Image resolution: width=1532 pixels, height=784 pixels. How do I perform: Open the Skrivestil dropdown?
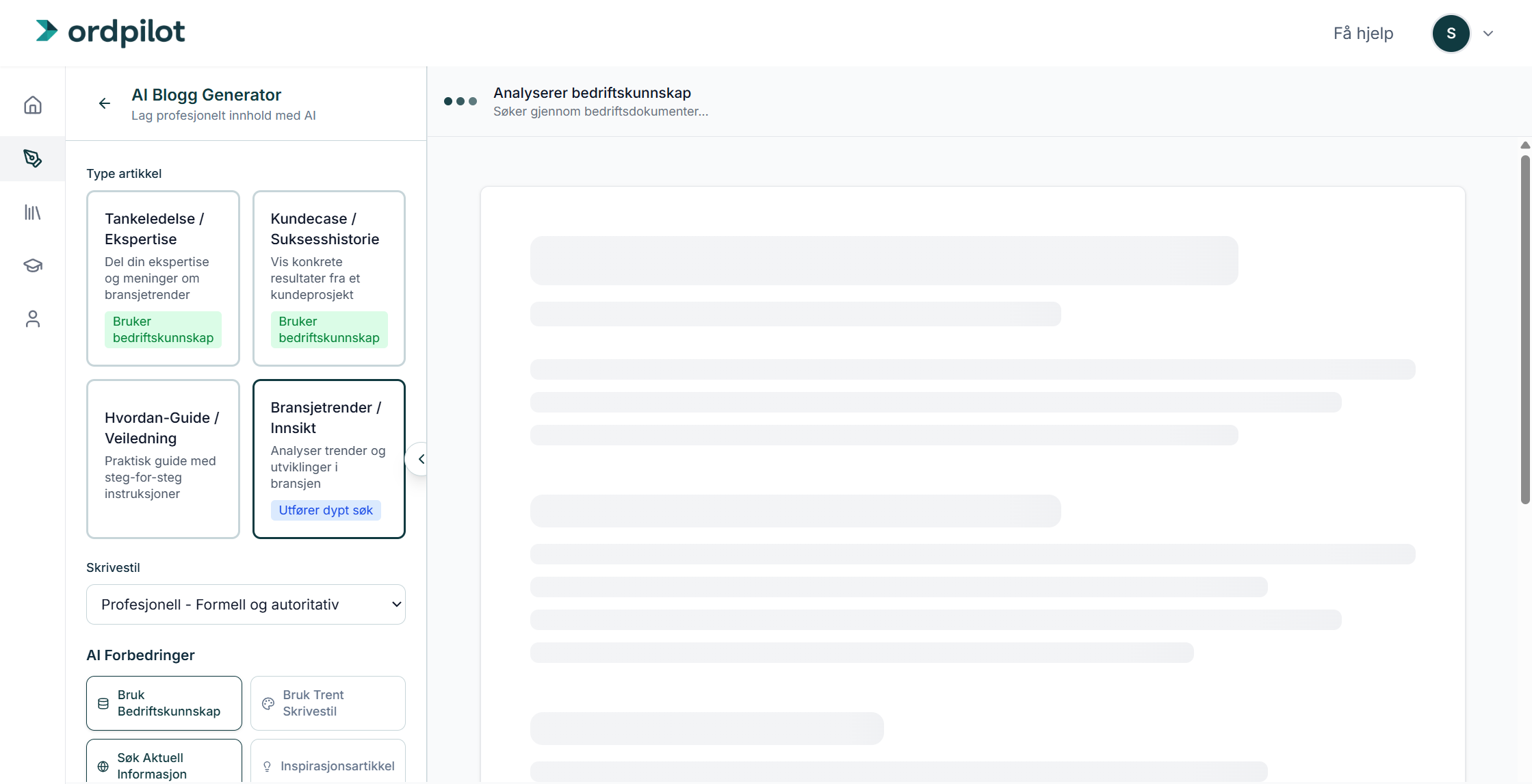246,604
